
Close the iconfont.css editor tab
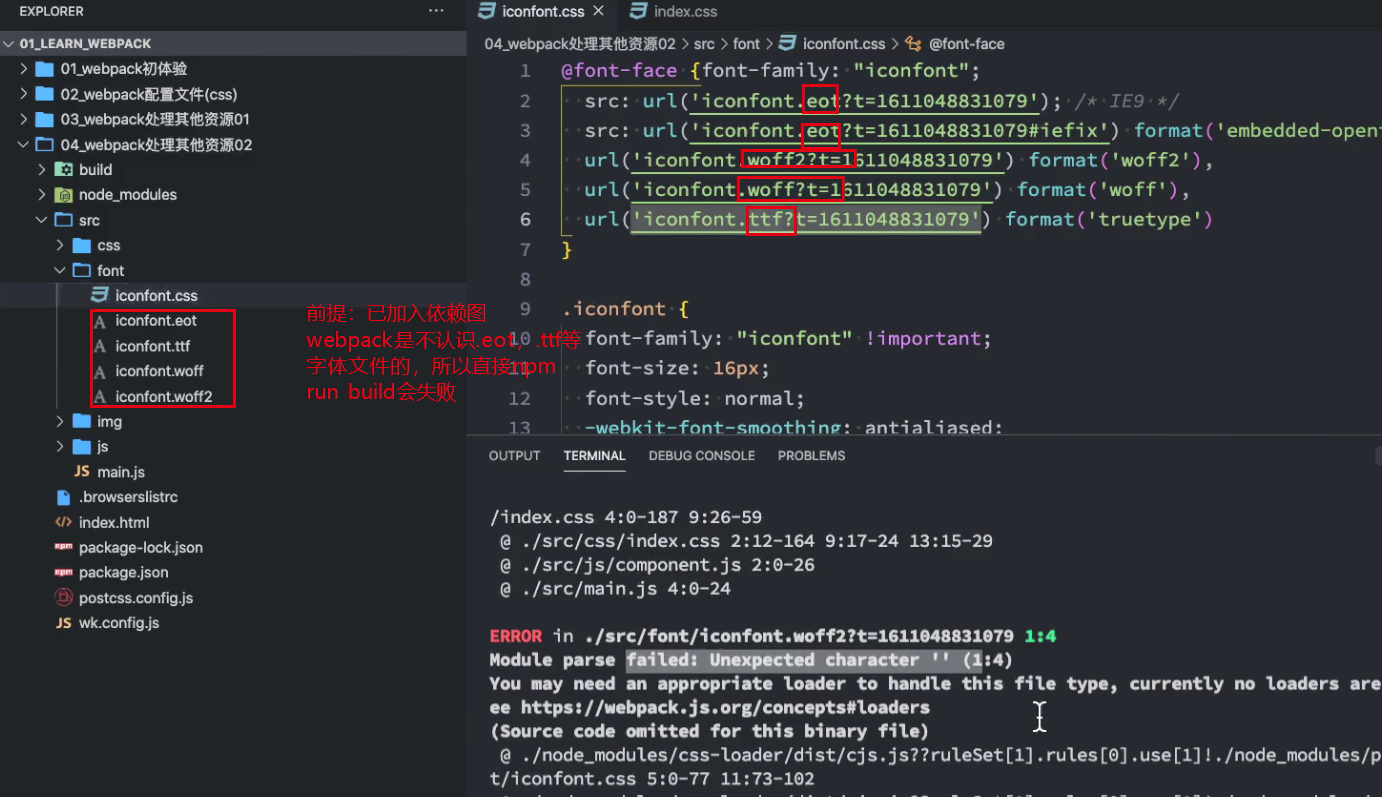coord(599,11)
